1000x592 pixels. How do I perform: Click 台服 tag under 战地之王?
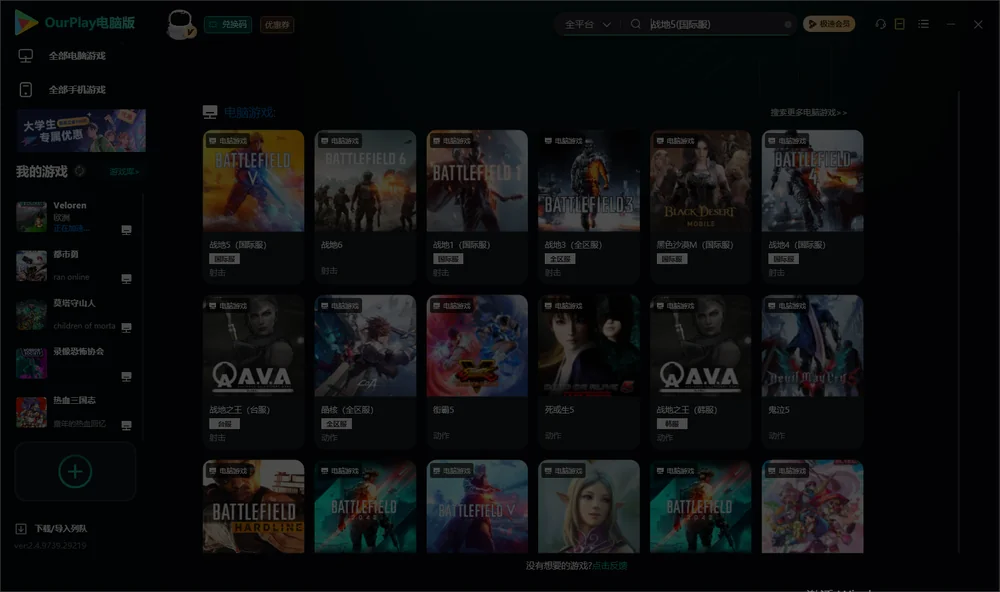[224, 424]
